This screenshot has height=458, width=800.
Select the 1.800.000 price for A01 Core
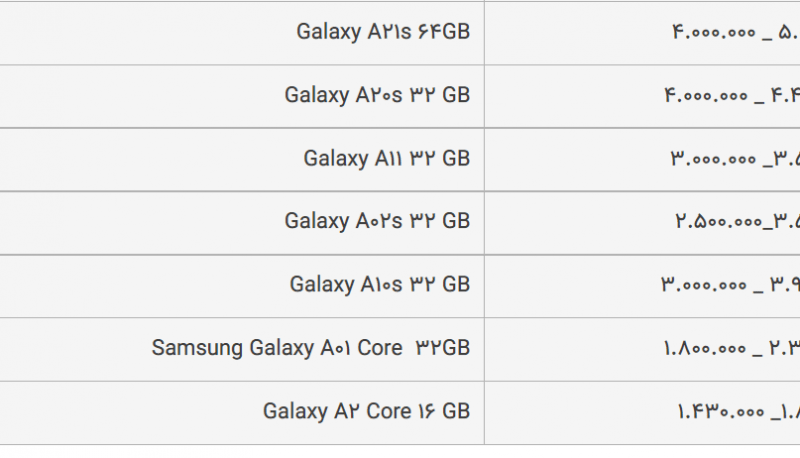click(x=705, y=348)
